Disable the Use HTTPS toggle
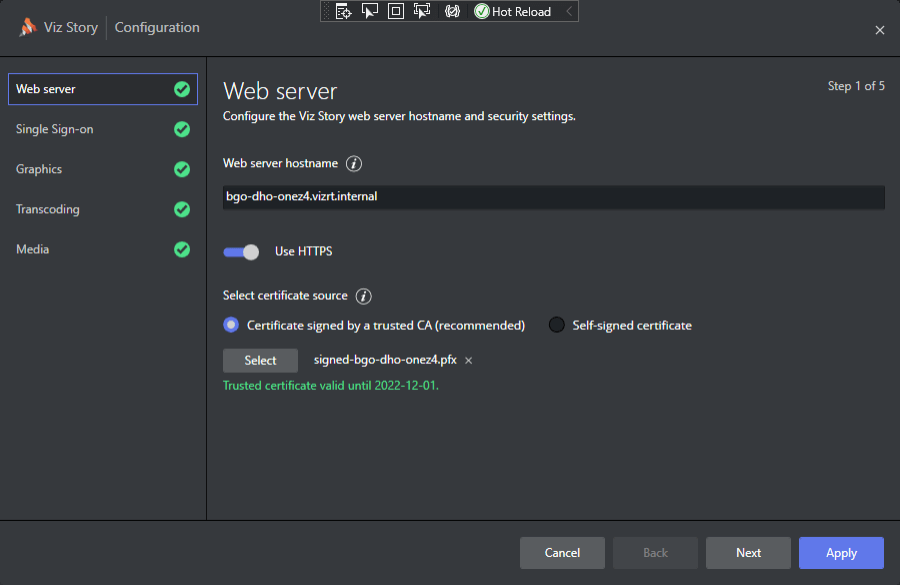The height and width of the screenshot is (586, 900). (240, 251)
